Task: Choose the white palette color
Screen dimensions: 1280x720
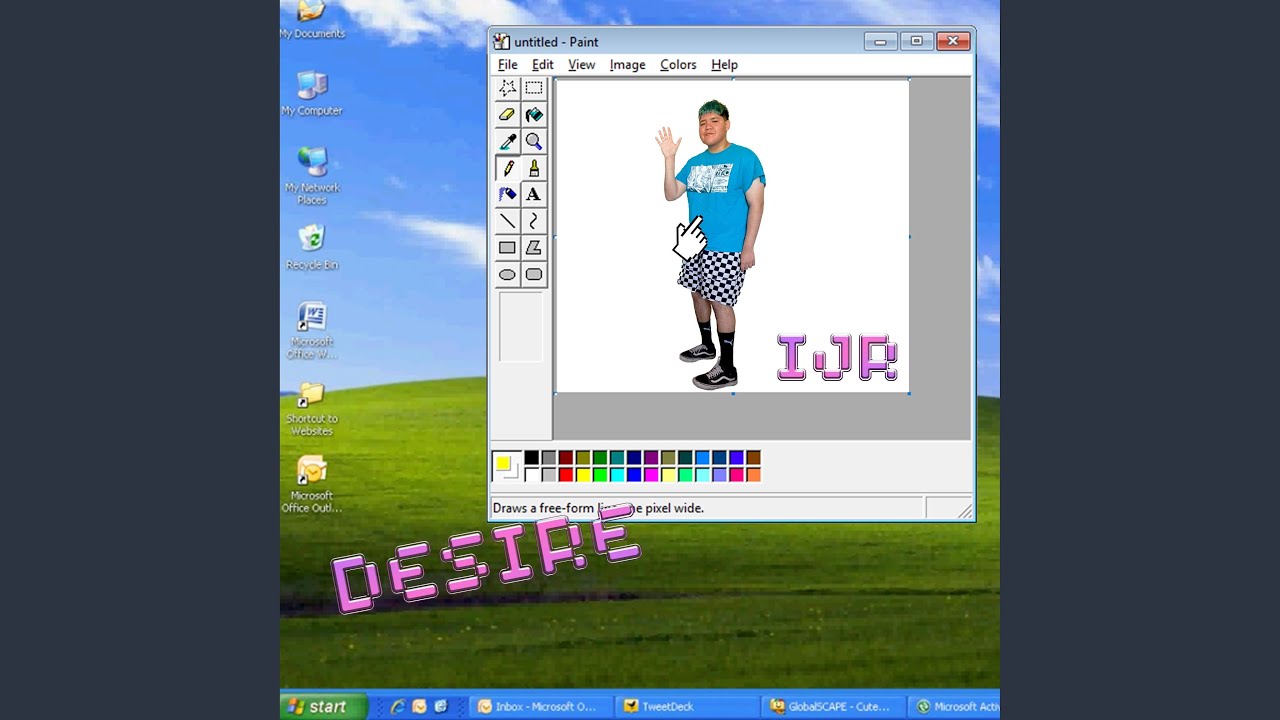Action: (x=532, y=475)
